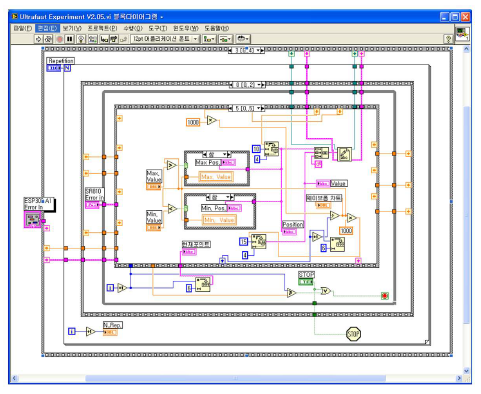Open the 파일(F) menu
Screen dimensions: 481x394
[x=22, y=28]
